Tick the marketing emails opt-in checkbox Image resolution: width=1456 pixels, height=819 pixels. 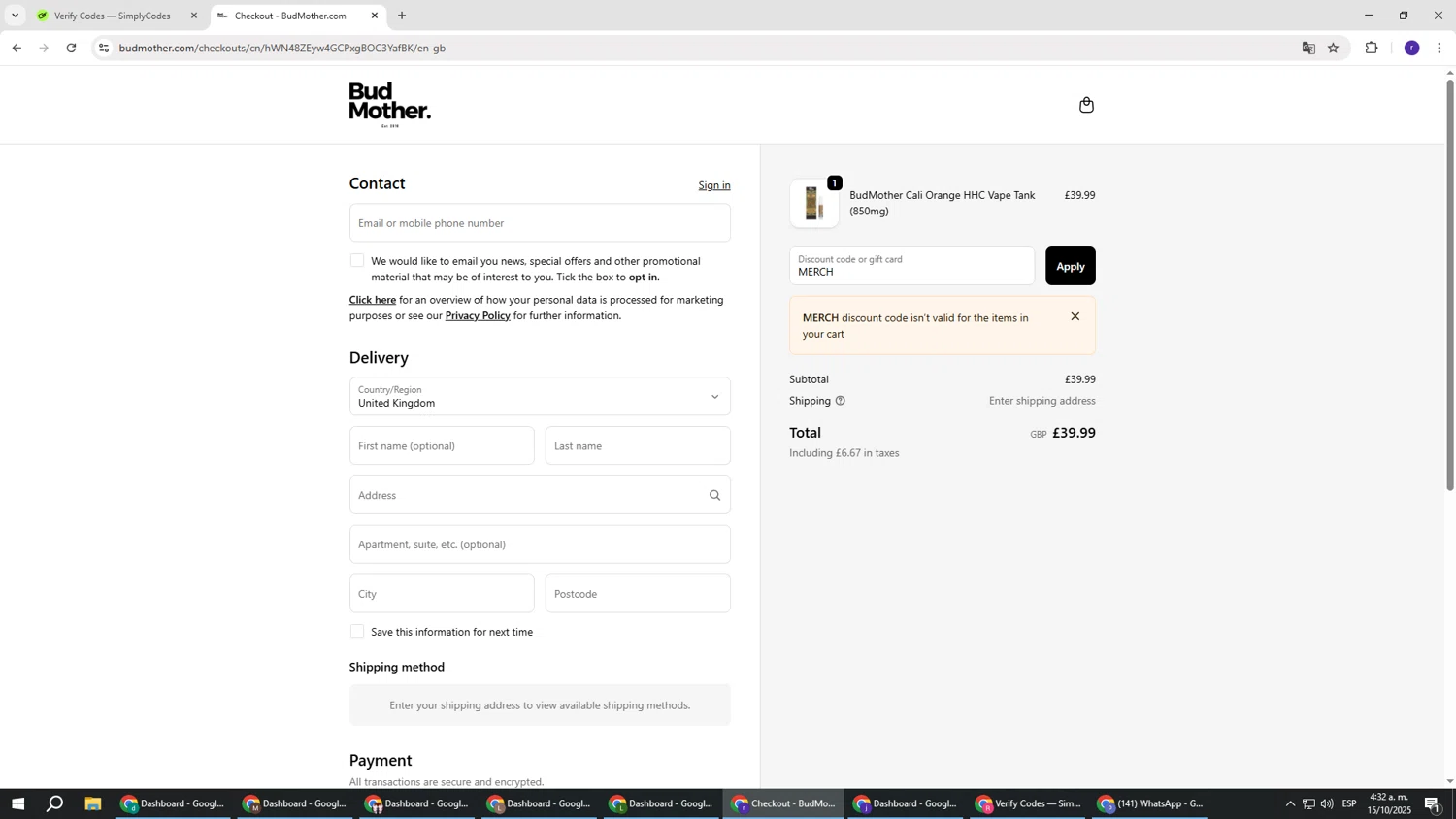click(x=357, y=261)
